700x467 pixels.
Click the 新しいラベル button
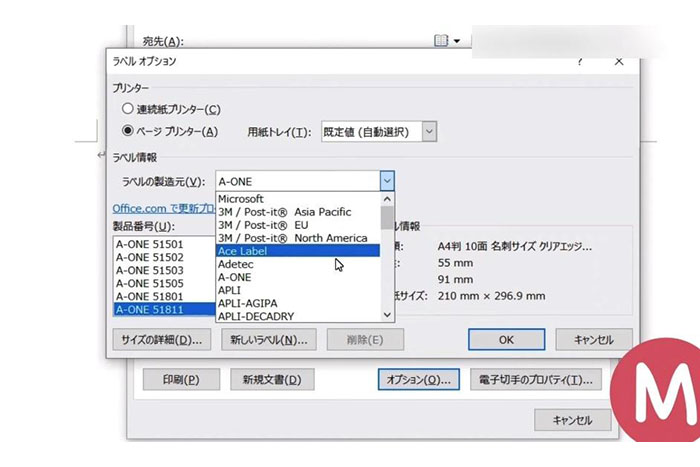pyautogui.click(x=269, y=340)
